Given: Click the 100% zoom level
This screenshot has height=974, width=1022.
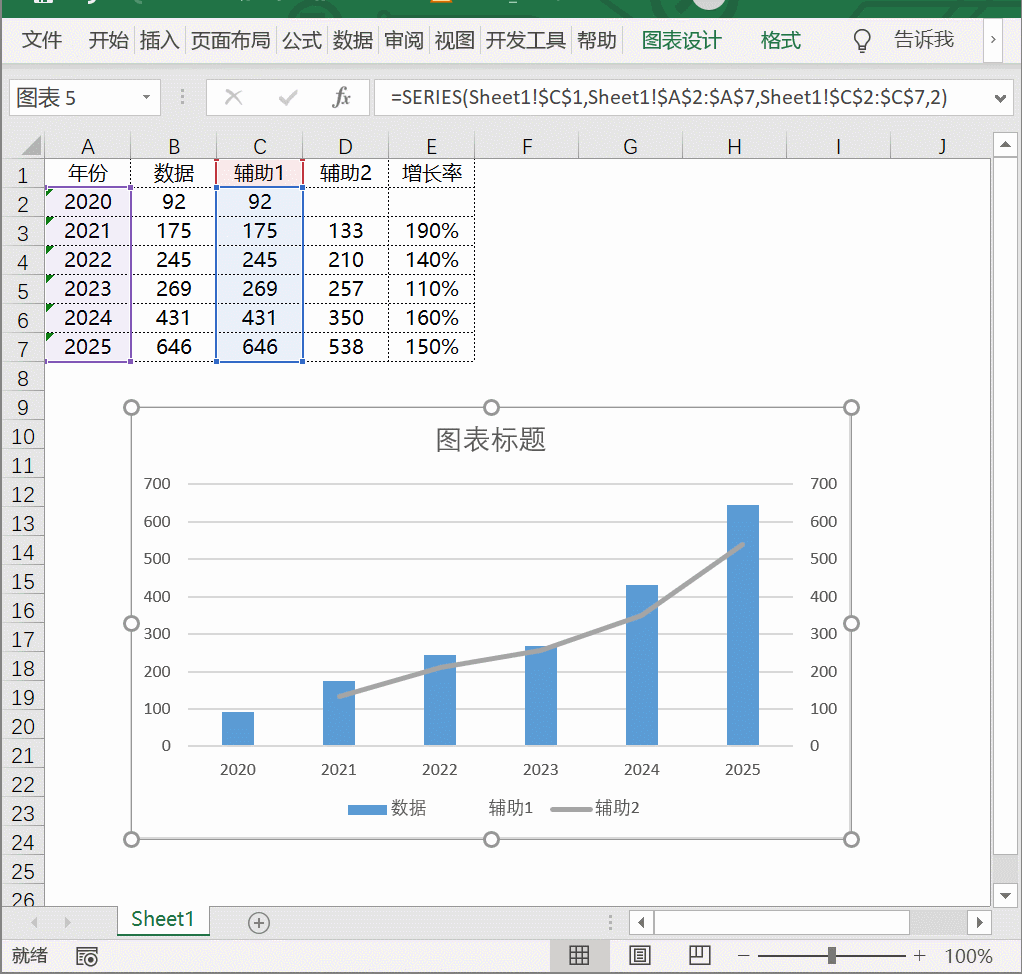Looking at the screenshot, I should click(968, 956).
